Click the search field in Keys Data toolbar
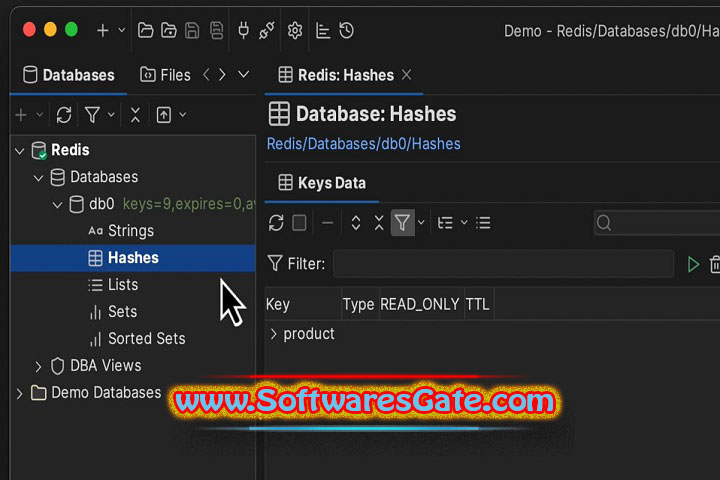This screenshot has height=480, width=720. 657,223
